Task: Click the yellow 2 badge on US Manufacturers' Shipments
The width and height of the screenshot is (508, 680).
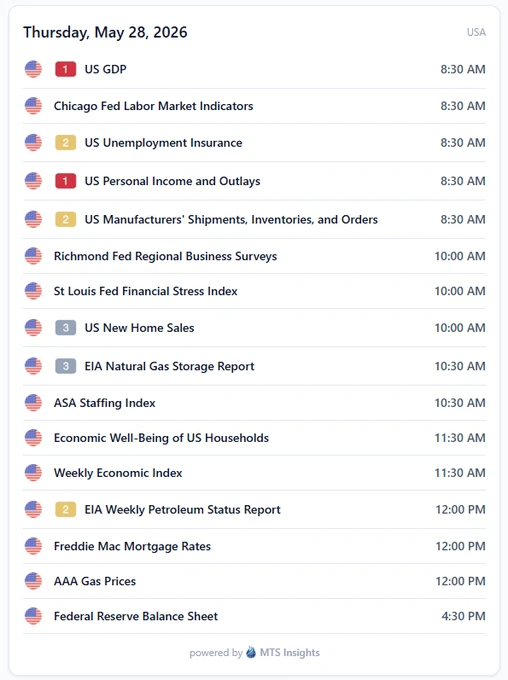Action: point(66,219)
